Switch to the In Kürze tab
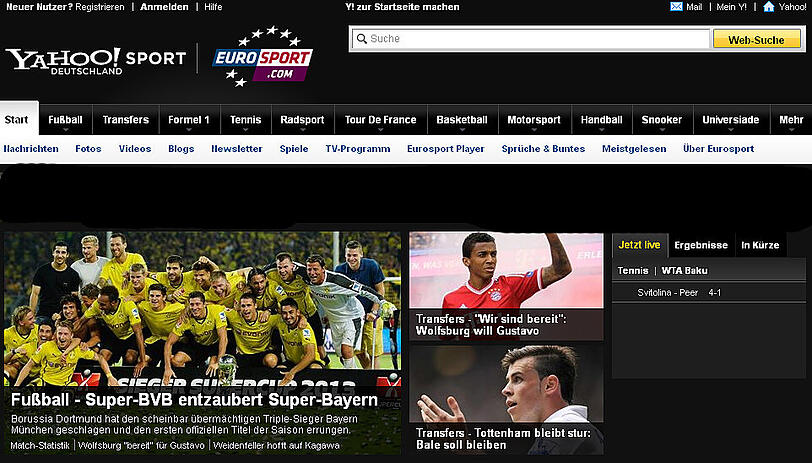 coord(760,245)
